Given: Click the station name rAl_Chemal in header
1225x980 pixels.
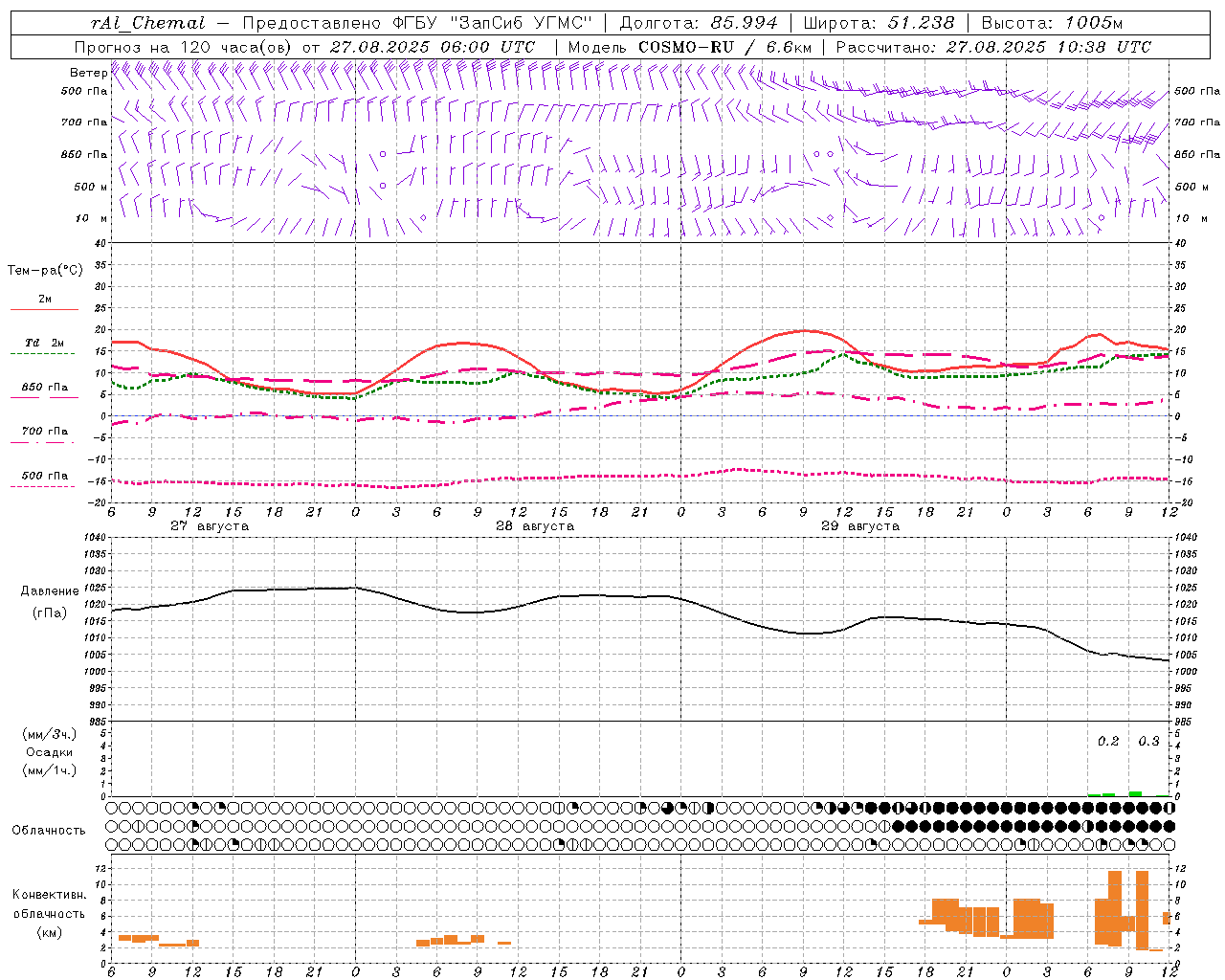Looking at the screenshot, I should click(x=147, y=23).
